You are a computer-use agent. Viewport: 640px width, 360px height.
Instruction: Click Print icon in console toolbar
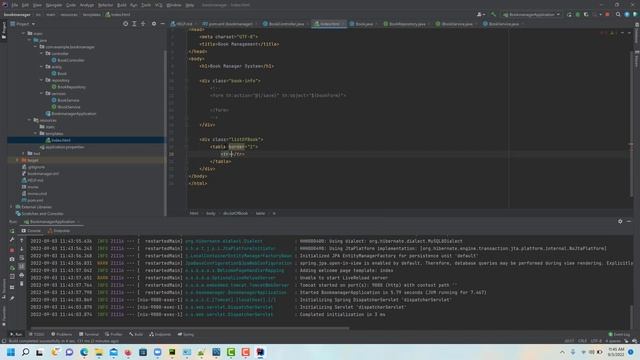coord(22,276)
